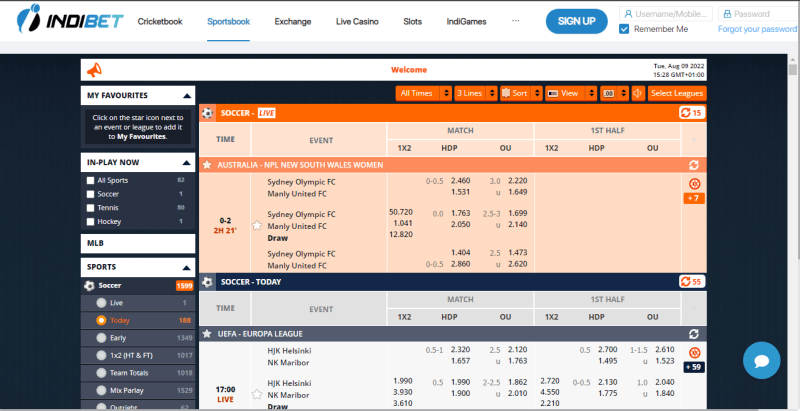Check the Tennis in-play box
Viewport: 800px width, 411px height.
pyautogui.click(x=90, y=208)
